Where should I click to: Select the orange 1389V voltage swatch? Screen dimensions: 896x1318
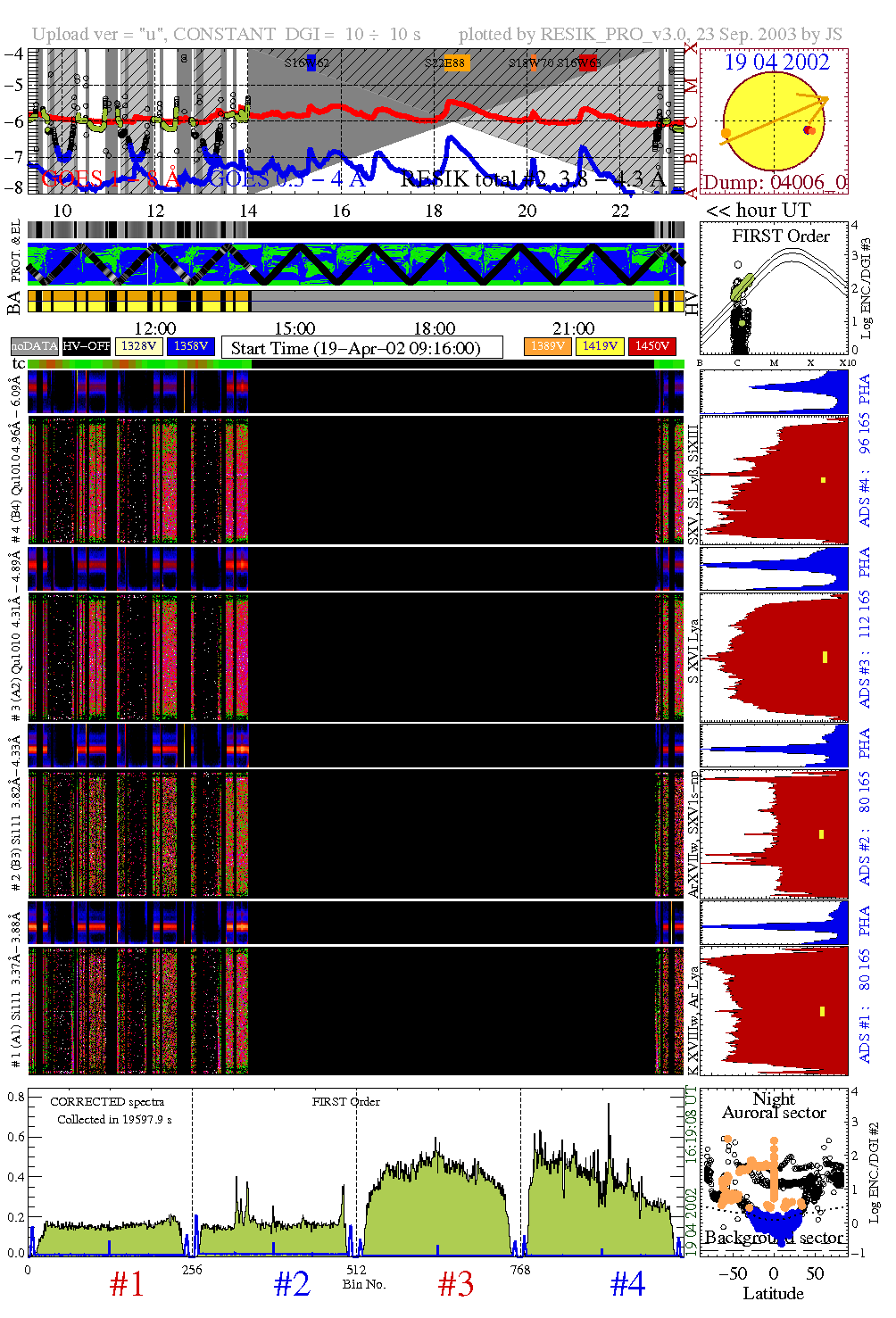548,346
